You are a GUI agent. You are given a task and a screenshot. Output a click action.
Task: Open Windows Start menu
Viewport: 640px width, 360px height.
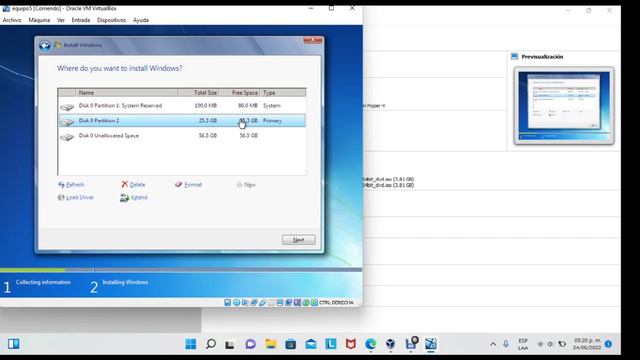click(191, 344)
